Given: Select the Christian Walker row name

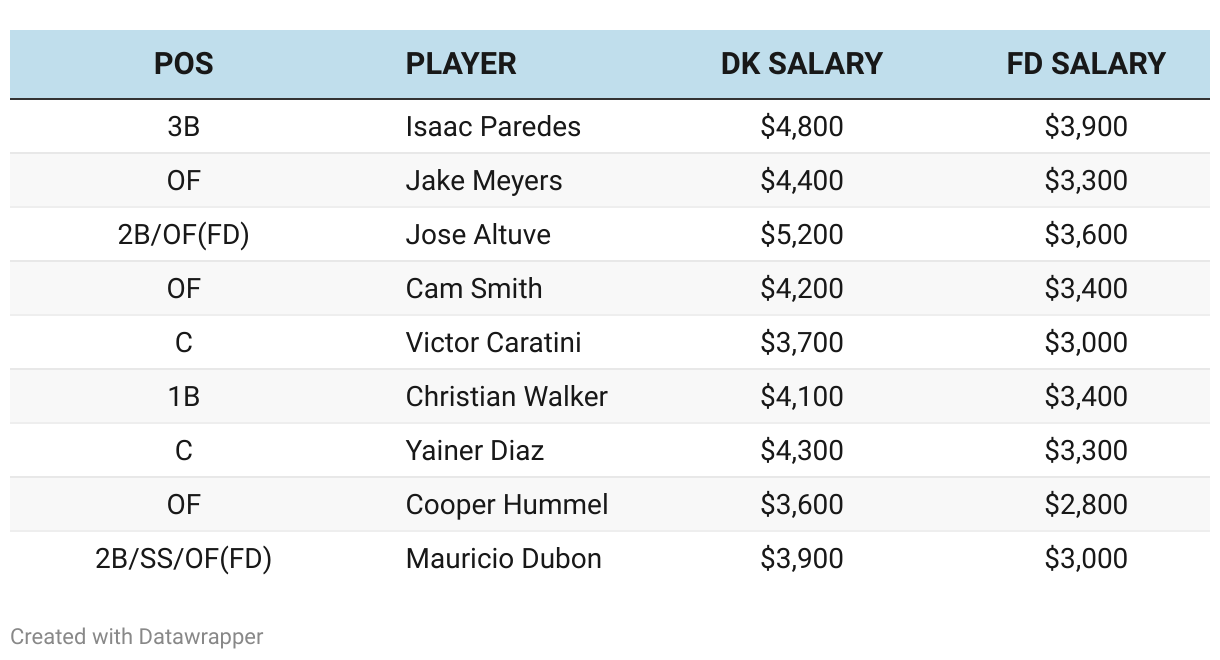Looking at the screenshot, I should [x=507, y=397].
